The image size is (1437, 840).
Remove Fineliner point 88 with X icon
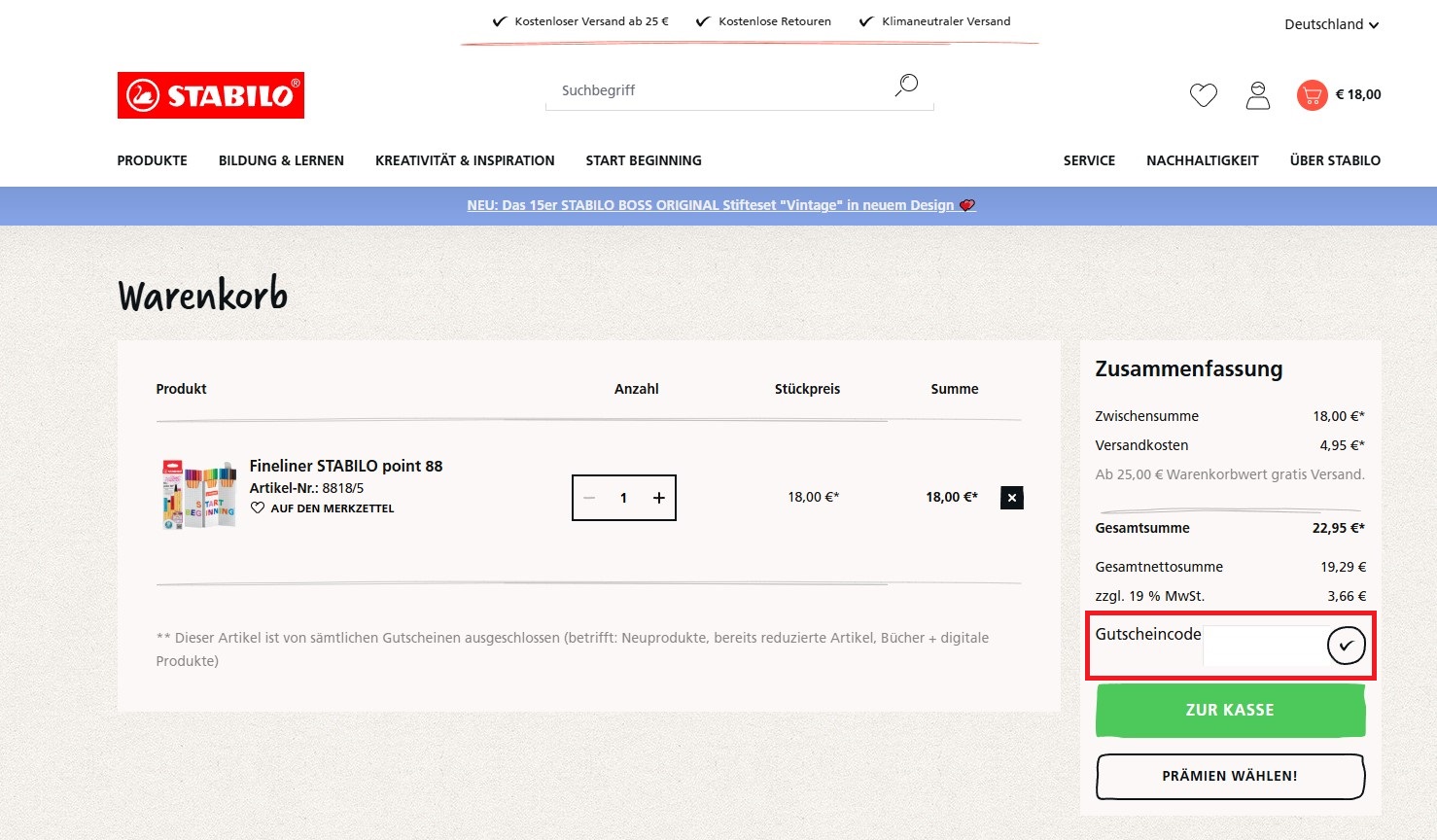(1012, 498)
